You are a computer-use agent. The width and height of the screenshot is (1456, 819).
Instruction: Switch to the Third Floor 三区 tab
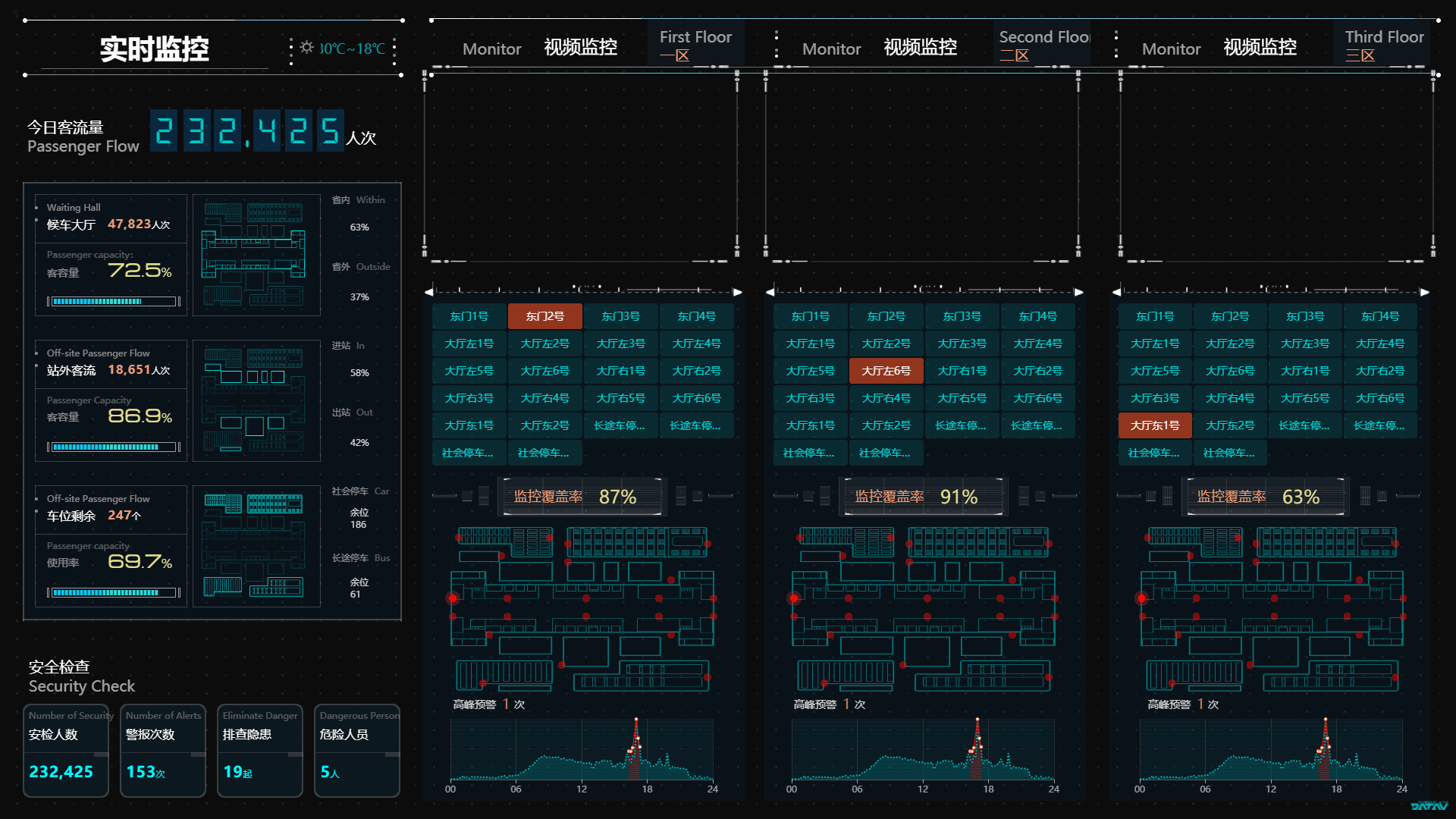tap(1382, 45)
